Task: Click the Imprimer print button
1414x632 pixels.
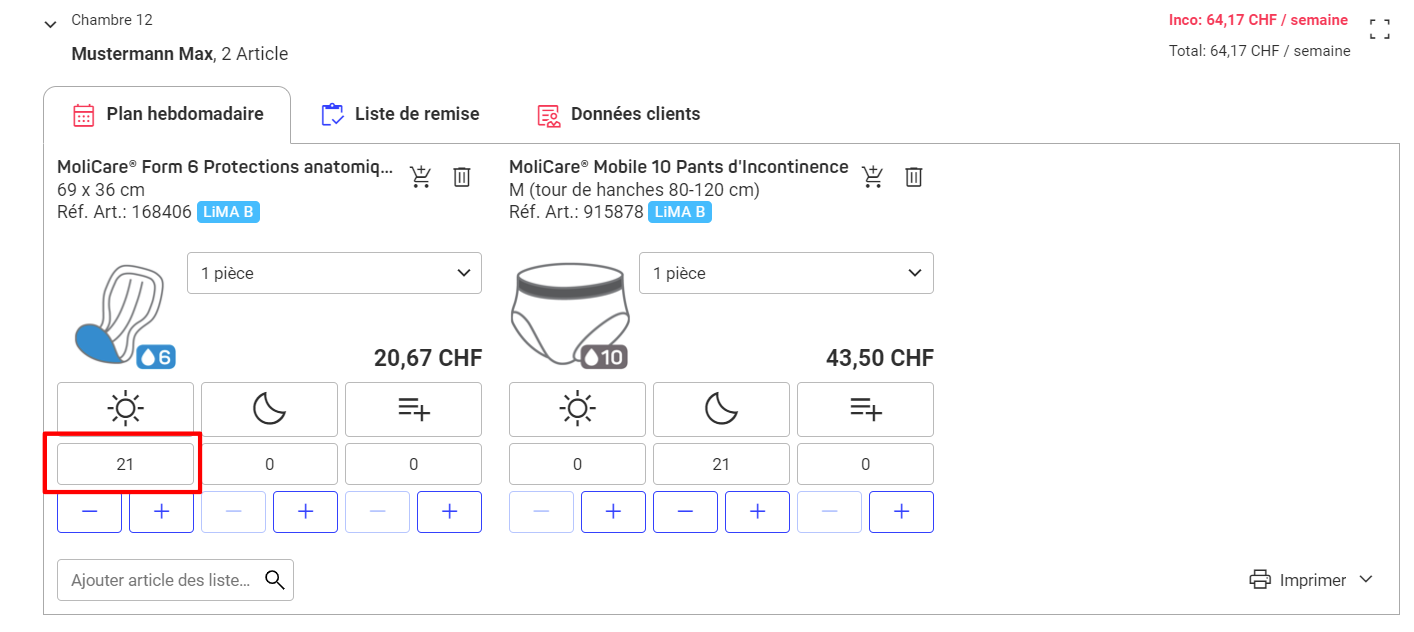Action: (1297, 580)
